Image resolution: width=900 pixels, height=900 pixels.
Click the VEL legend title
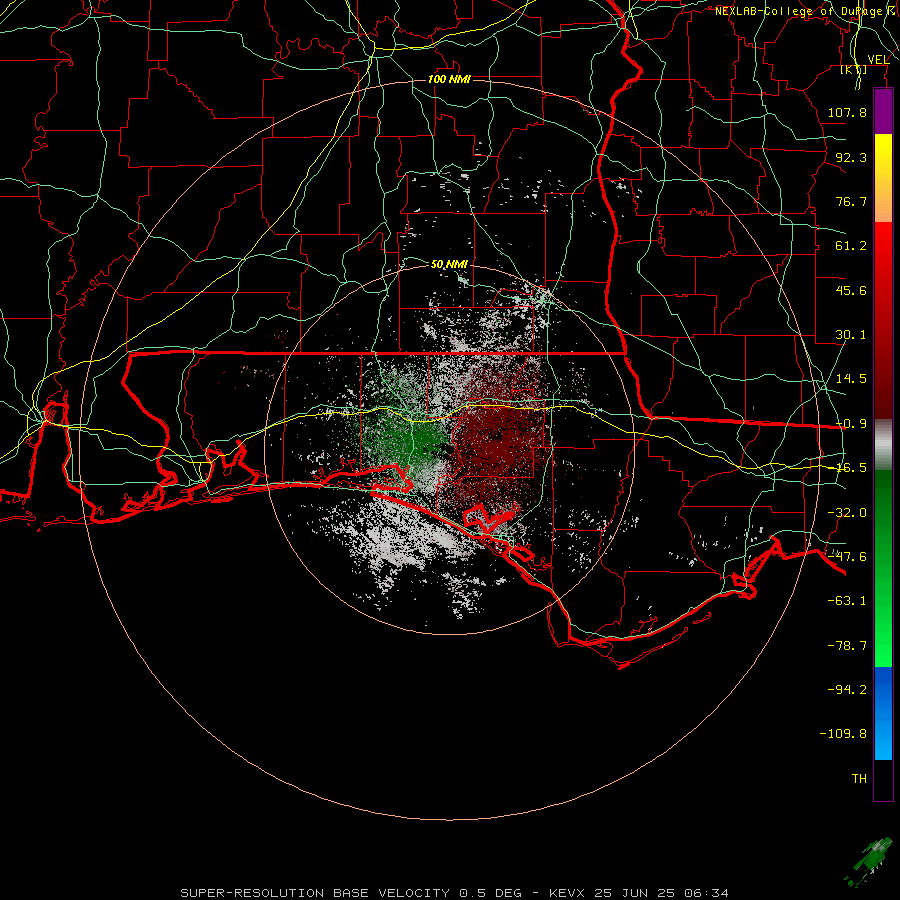(x=878, y=59)
